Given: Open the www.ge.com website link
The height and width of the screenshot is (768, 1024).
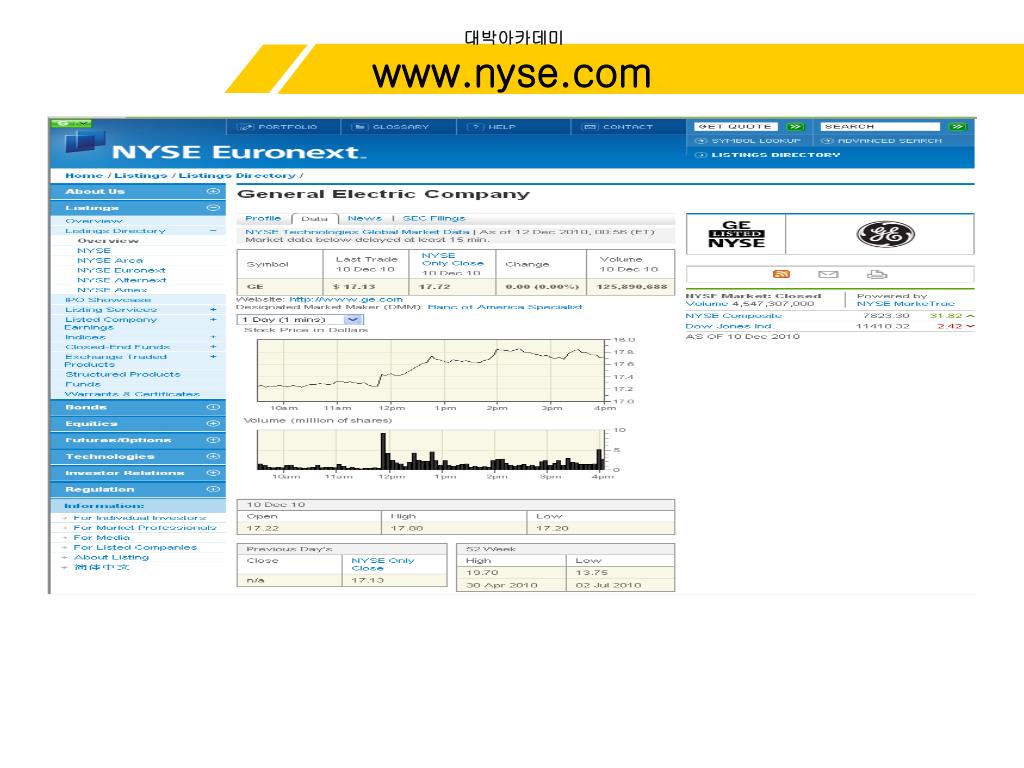Looking at the screenshot, I should (x=345, y=299).
